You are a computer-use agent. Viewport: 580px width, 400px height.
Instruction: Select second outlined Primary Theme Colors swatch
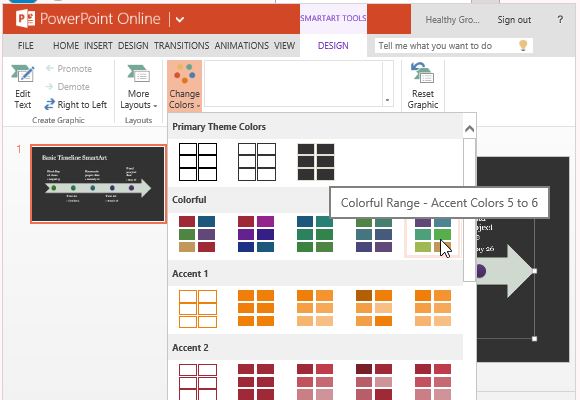(257, 162)
